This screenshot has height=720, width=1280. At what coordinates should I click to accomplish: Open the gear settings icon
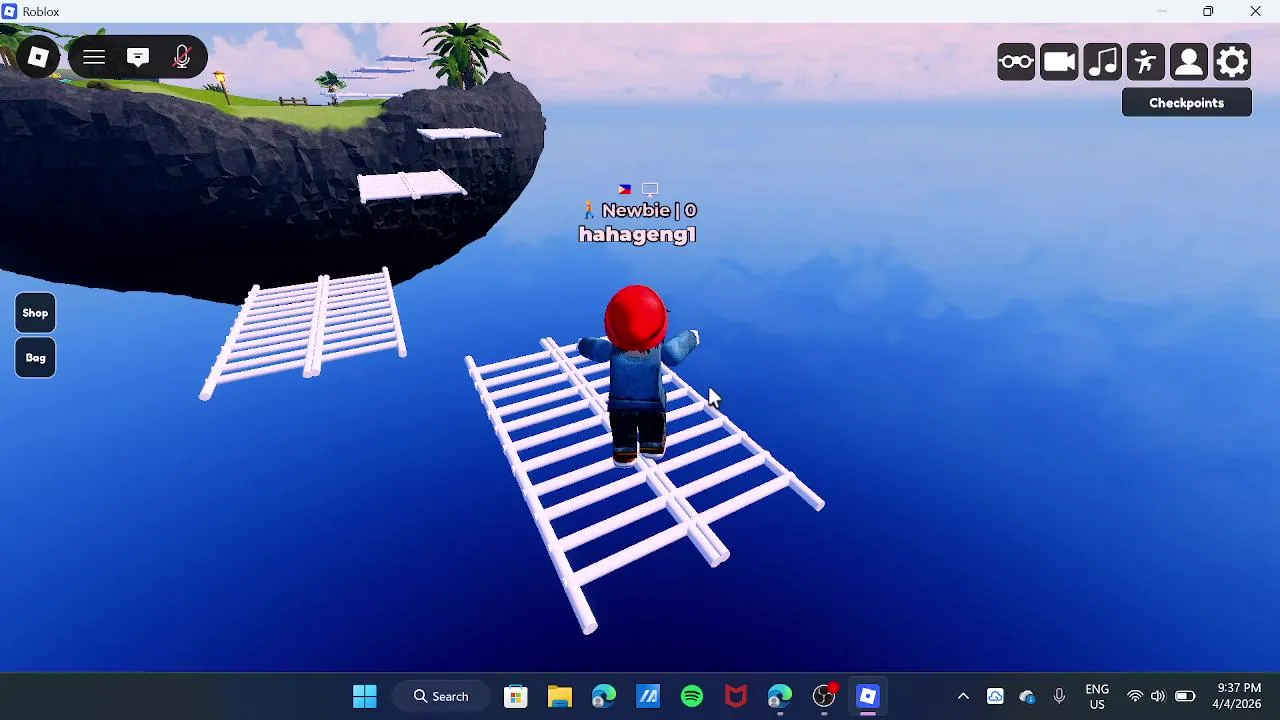1232,62
